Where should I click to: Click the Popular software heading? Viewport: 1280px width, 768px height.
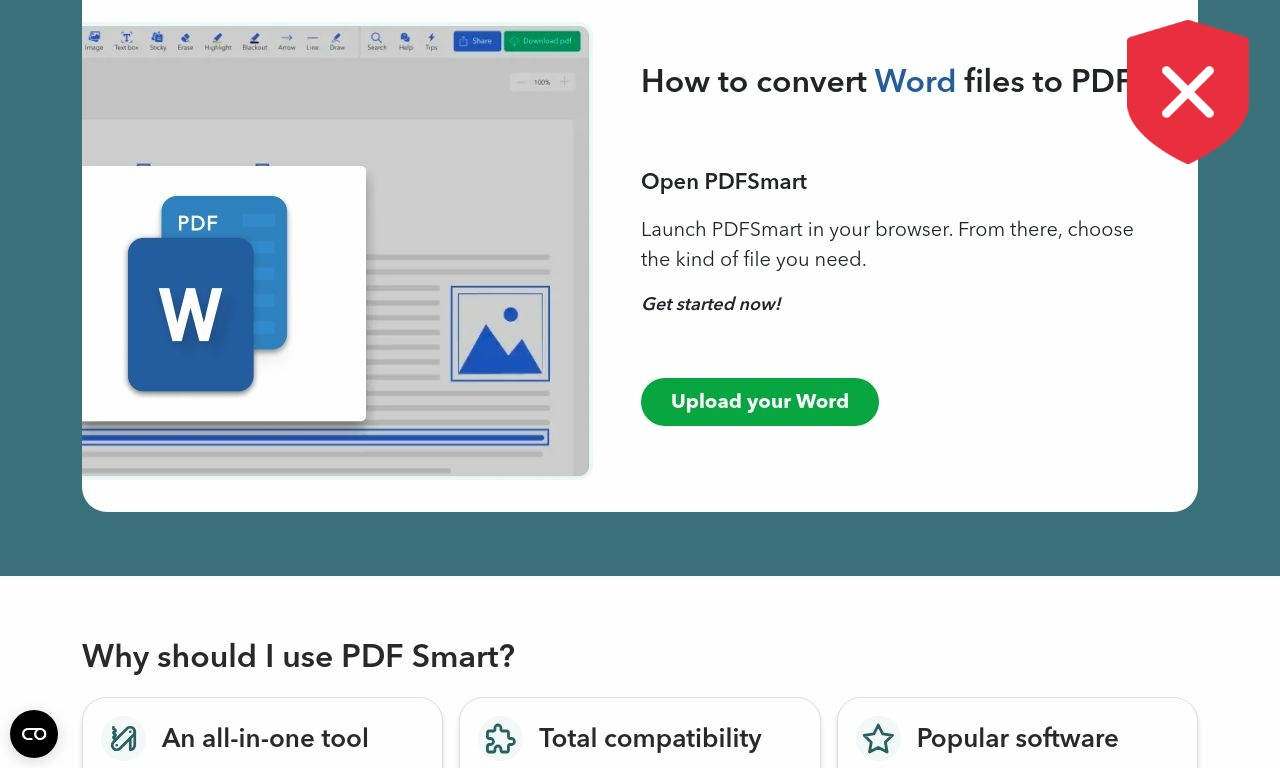[1017, 738]
